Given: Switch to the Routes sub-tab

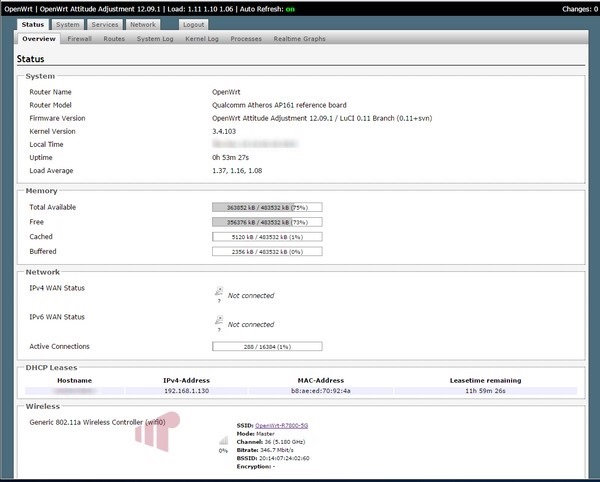Looking at the screenshot, I should tap(114, 39).
